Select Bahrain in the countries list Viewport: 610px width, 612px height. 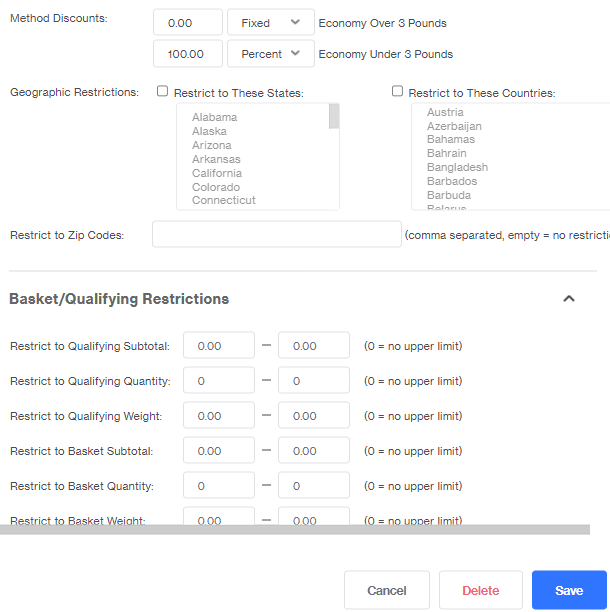[x=447, y=153]
